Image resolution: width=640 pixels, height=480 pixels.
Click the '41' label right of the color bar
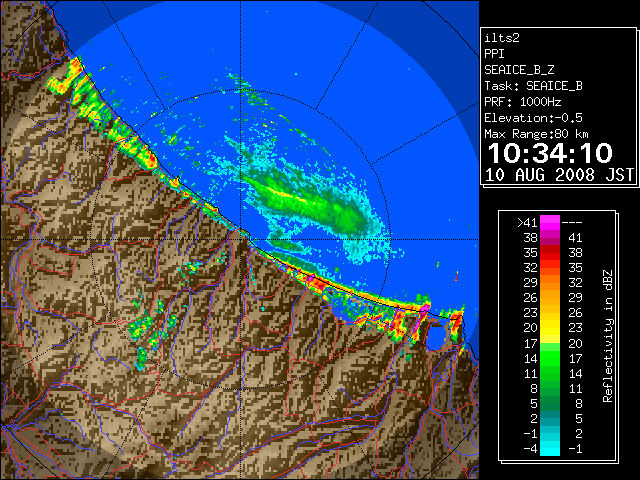575,238
